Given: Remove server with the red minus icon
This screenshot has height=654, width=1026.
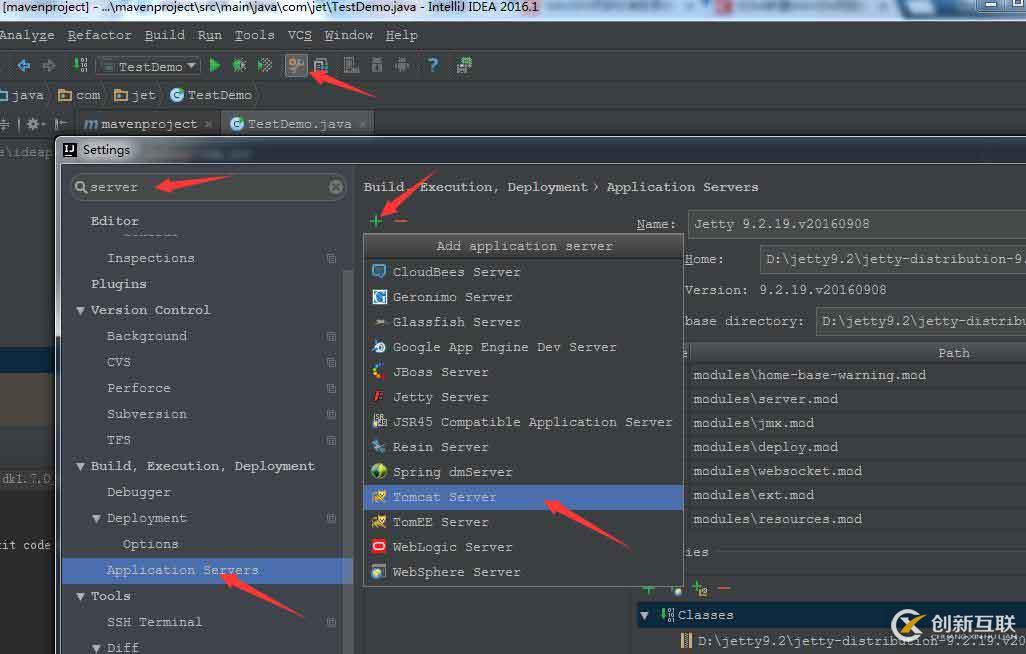Looking at the screenshot, I should pos(401,221).
